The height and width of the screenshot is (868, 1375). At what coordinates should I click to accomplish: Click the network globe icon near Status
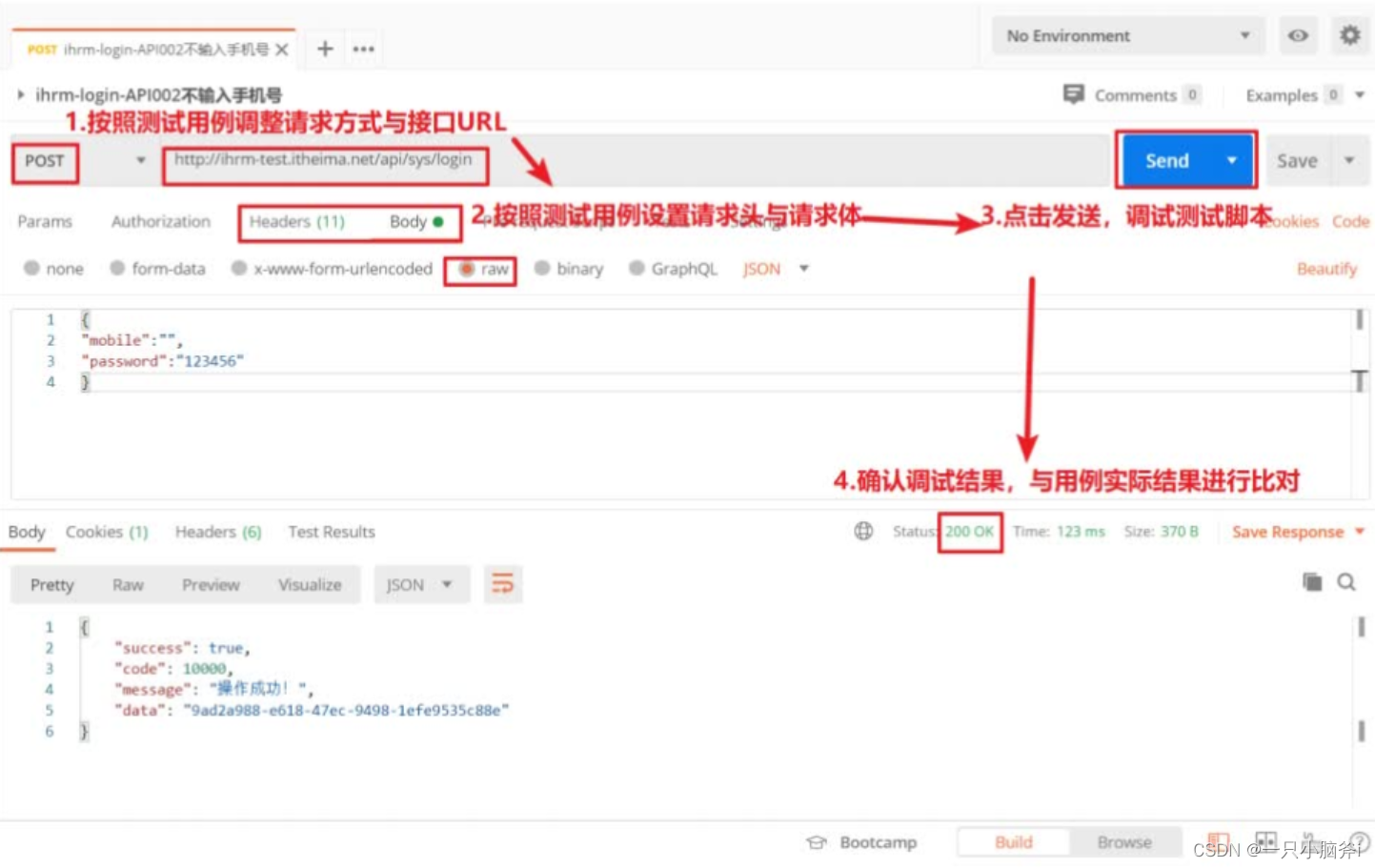click(x=863, y=532)
